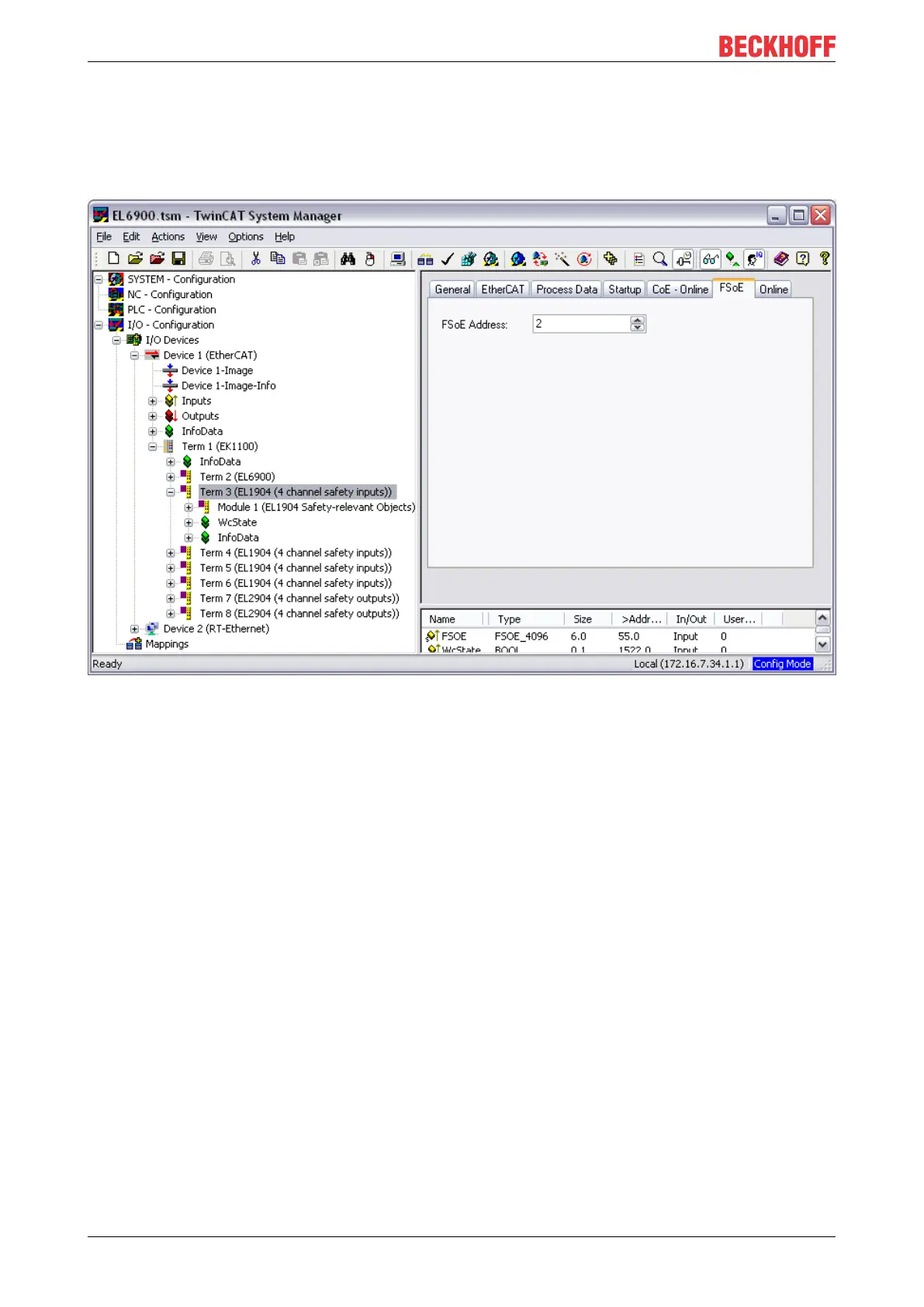This screenshot has height=1307, width=924.
Task: Click the variable list scroll-up arrow
Action: click(x=823, y=618)
